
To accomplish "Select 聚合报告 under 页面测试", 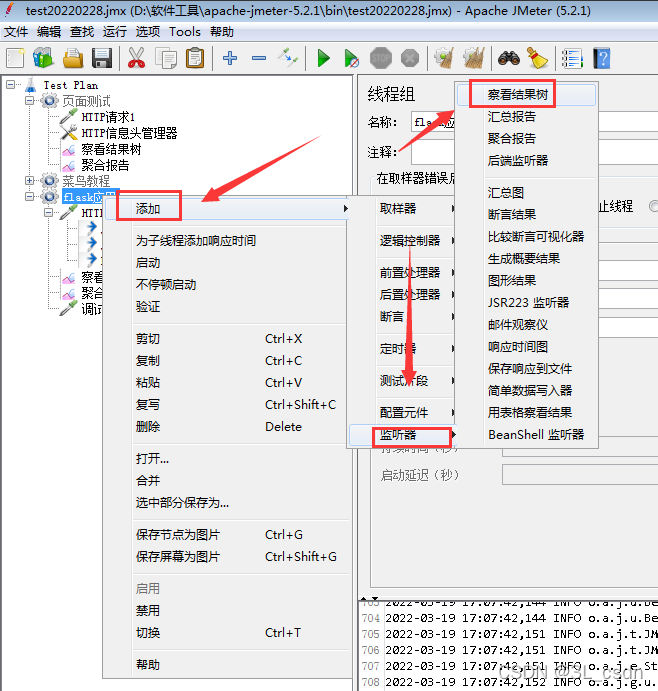I will [105, 165].
